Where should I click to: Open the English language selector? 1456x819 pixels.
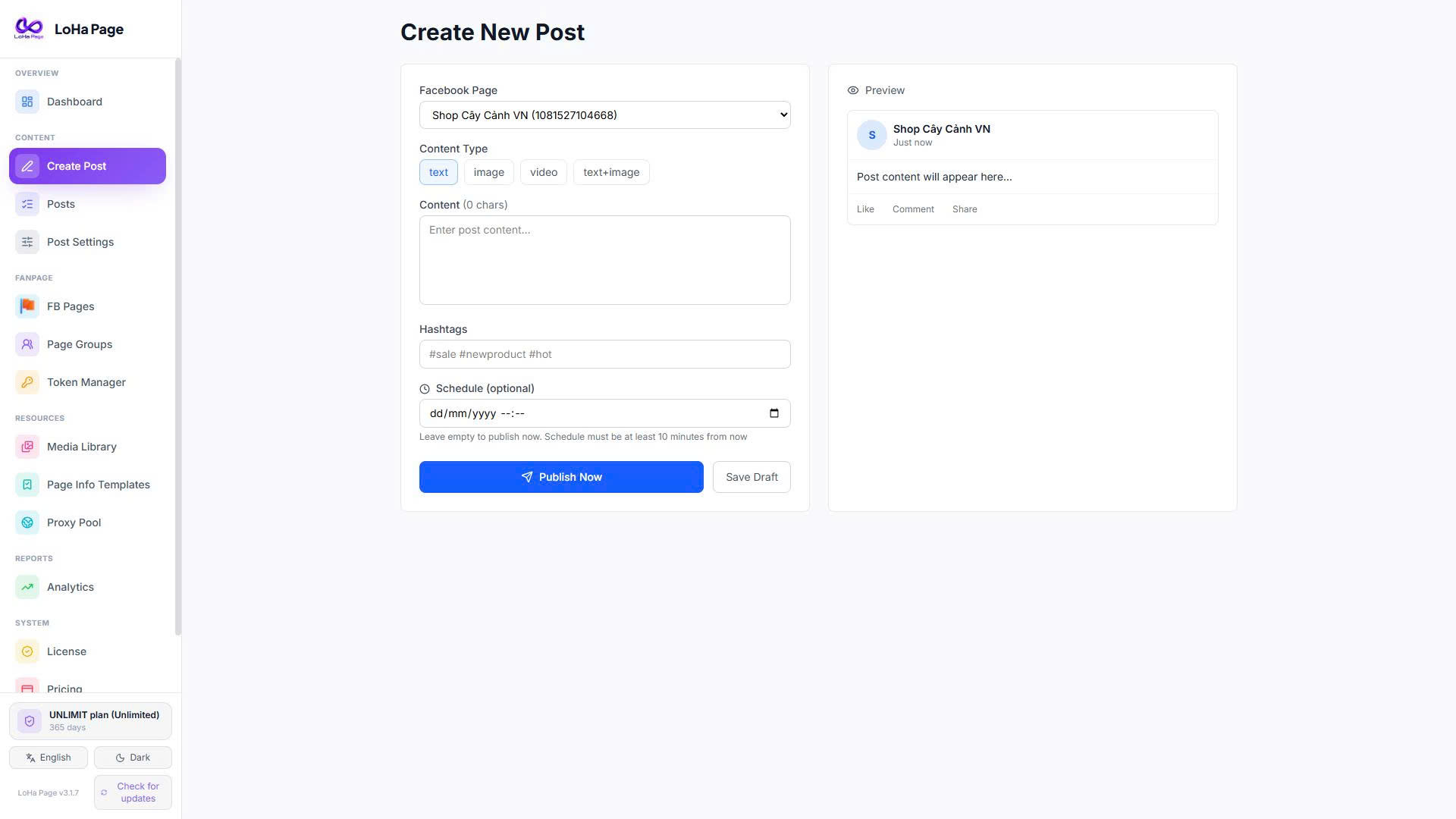coord(49,758)
